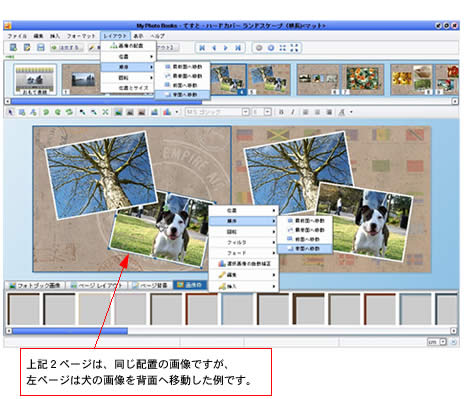The height and width of the screenshot is (399, 465).
Task: Click the full screen expand icon
Action: click(x=294, y=48)
